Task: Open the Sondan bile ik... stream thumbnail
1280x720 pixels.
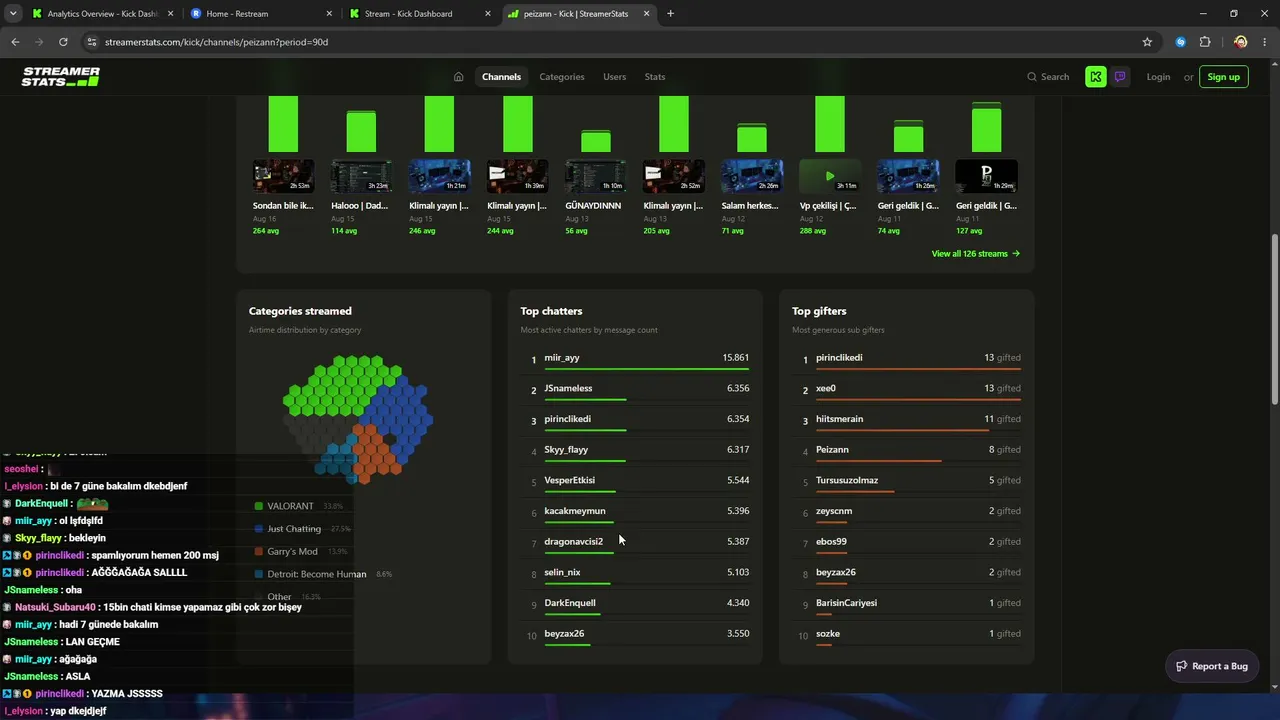Action: coord(283,176)
